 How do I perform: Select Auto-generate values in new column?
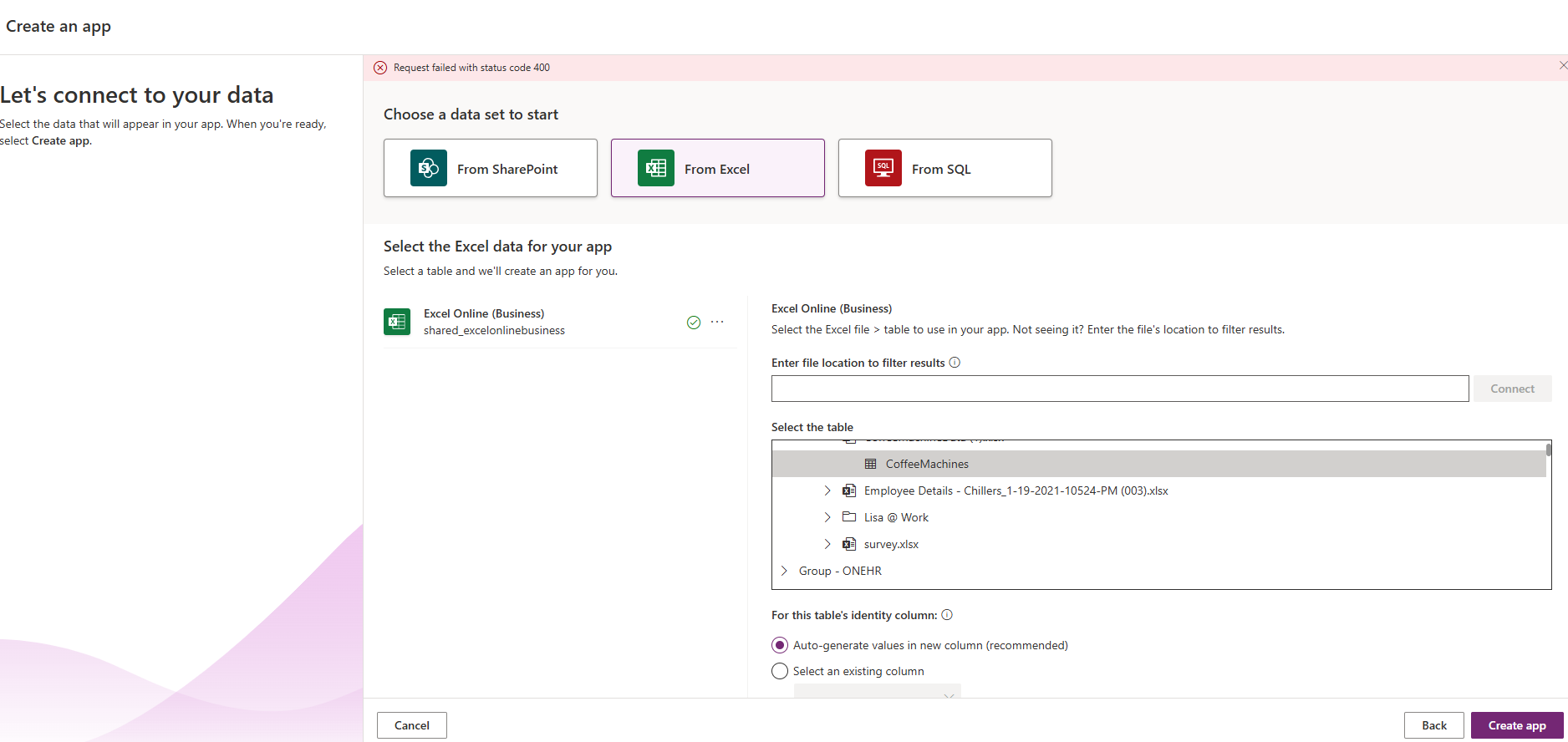click(780, 645)
